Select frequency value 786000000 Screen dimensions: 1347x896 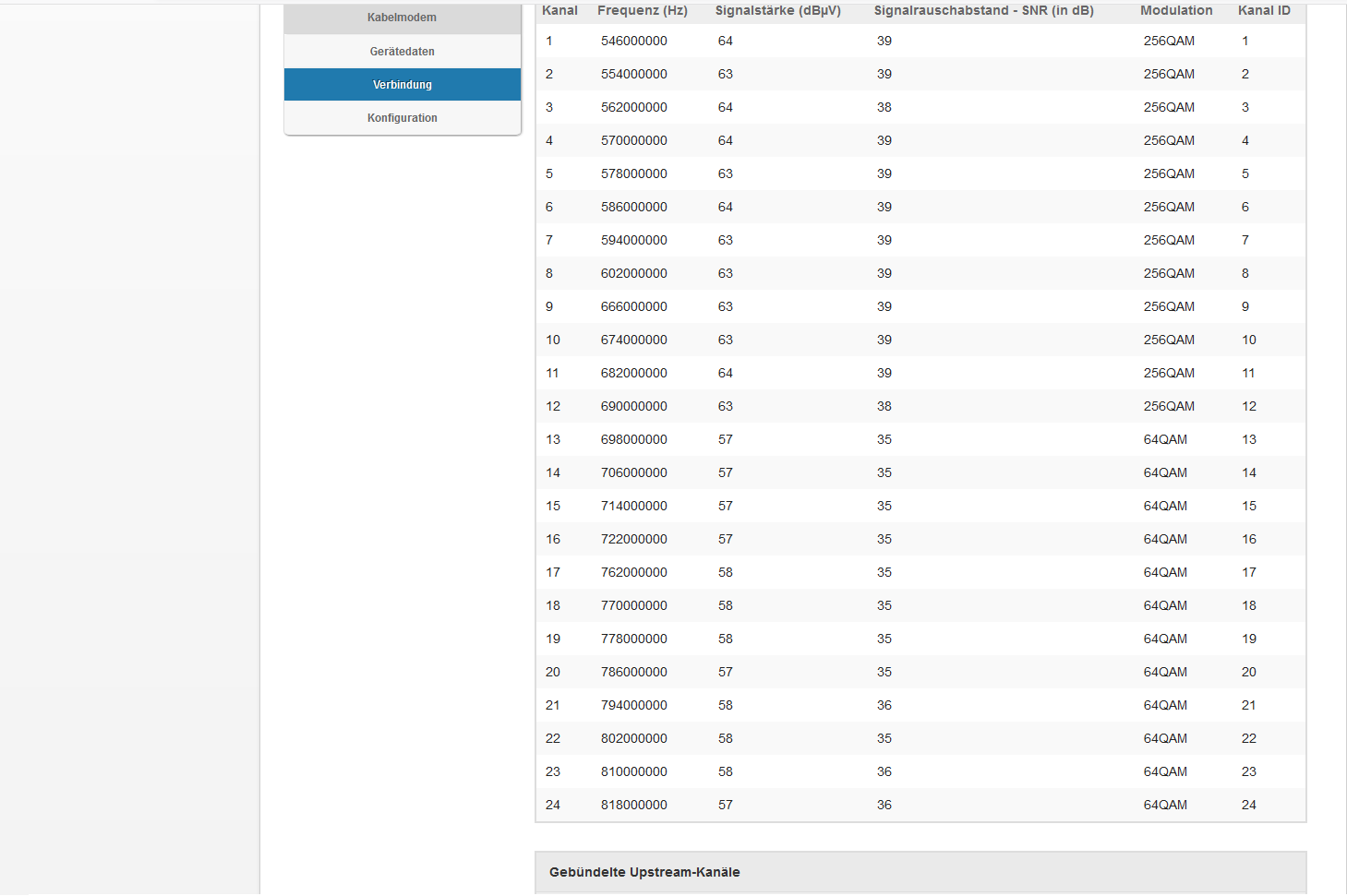click(x=634, y=672)
